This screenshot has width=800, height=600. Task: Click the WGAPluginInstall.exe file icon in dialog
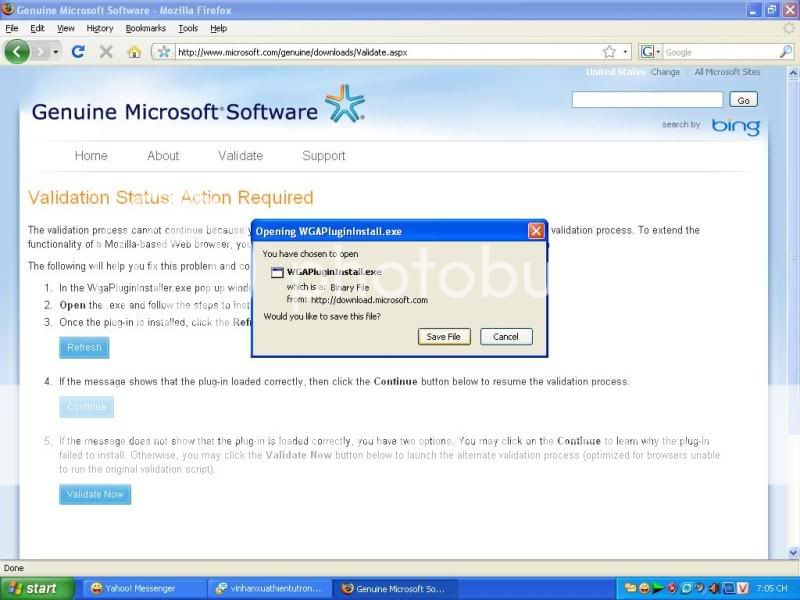(277, 272)
